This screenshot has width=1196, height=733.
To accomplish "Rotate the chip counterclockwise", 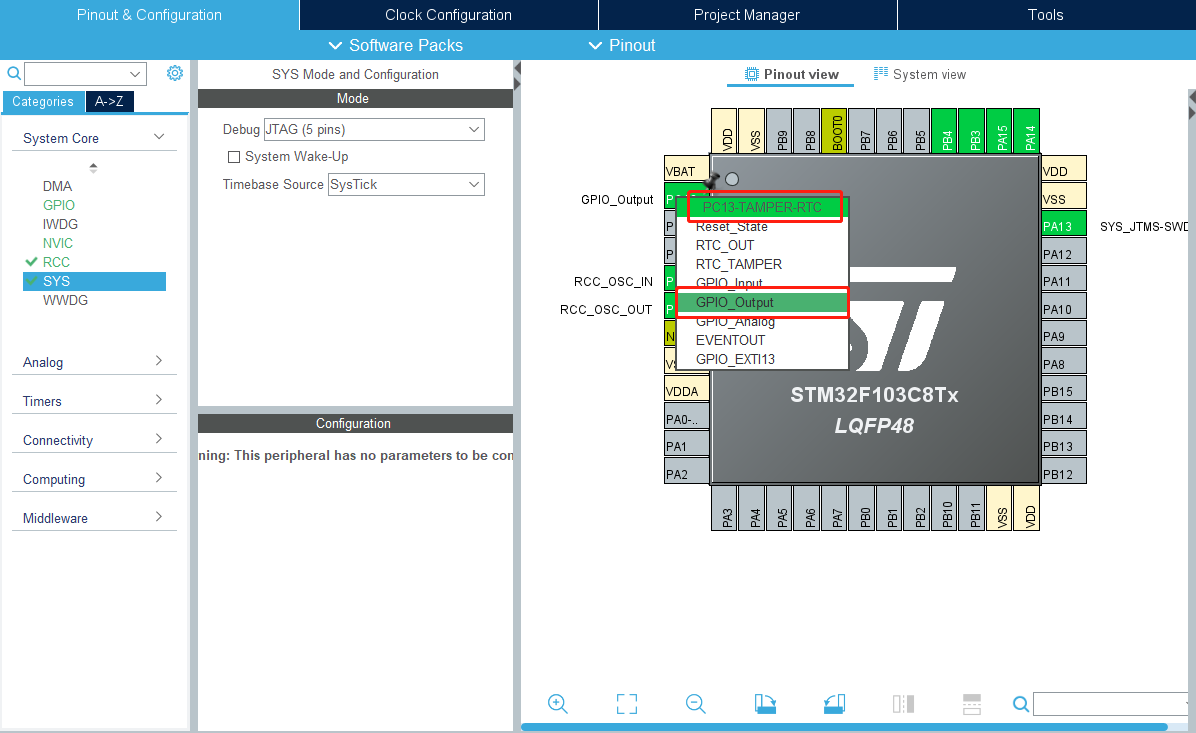I will coord(834,703).
